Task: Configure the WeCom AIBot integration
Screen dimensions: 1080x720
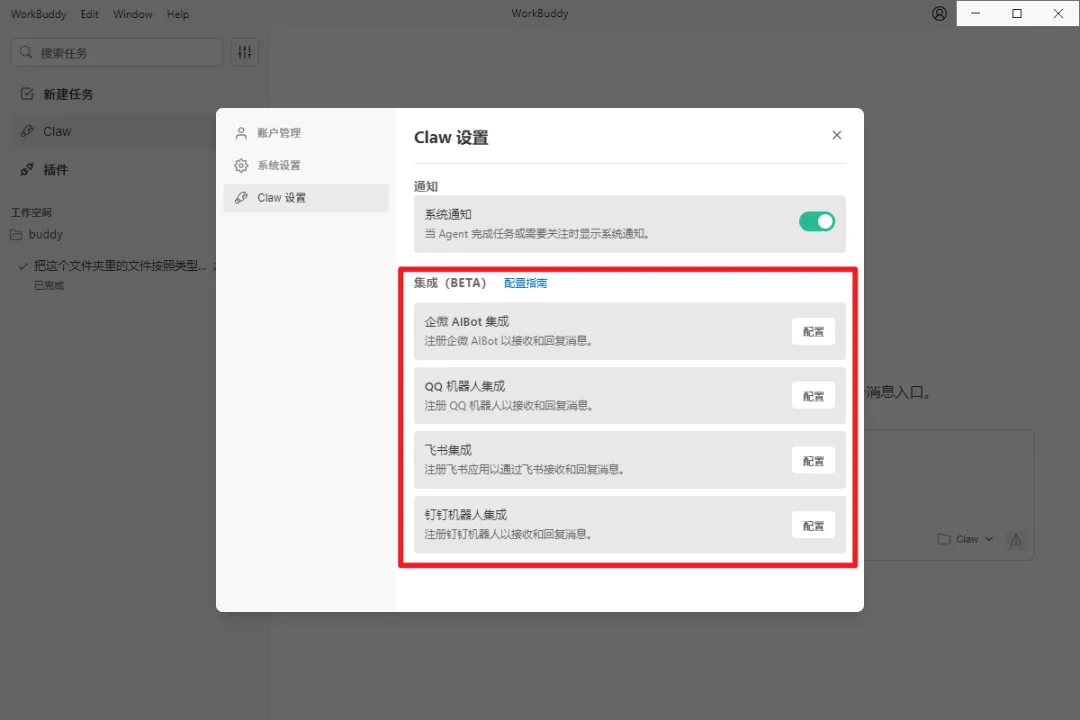Action: coord(813,332)
